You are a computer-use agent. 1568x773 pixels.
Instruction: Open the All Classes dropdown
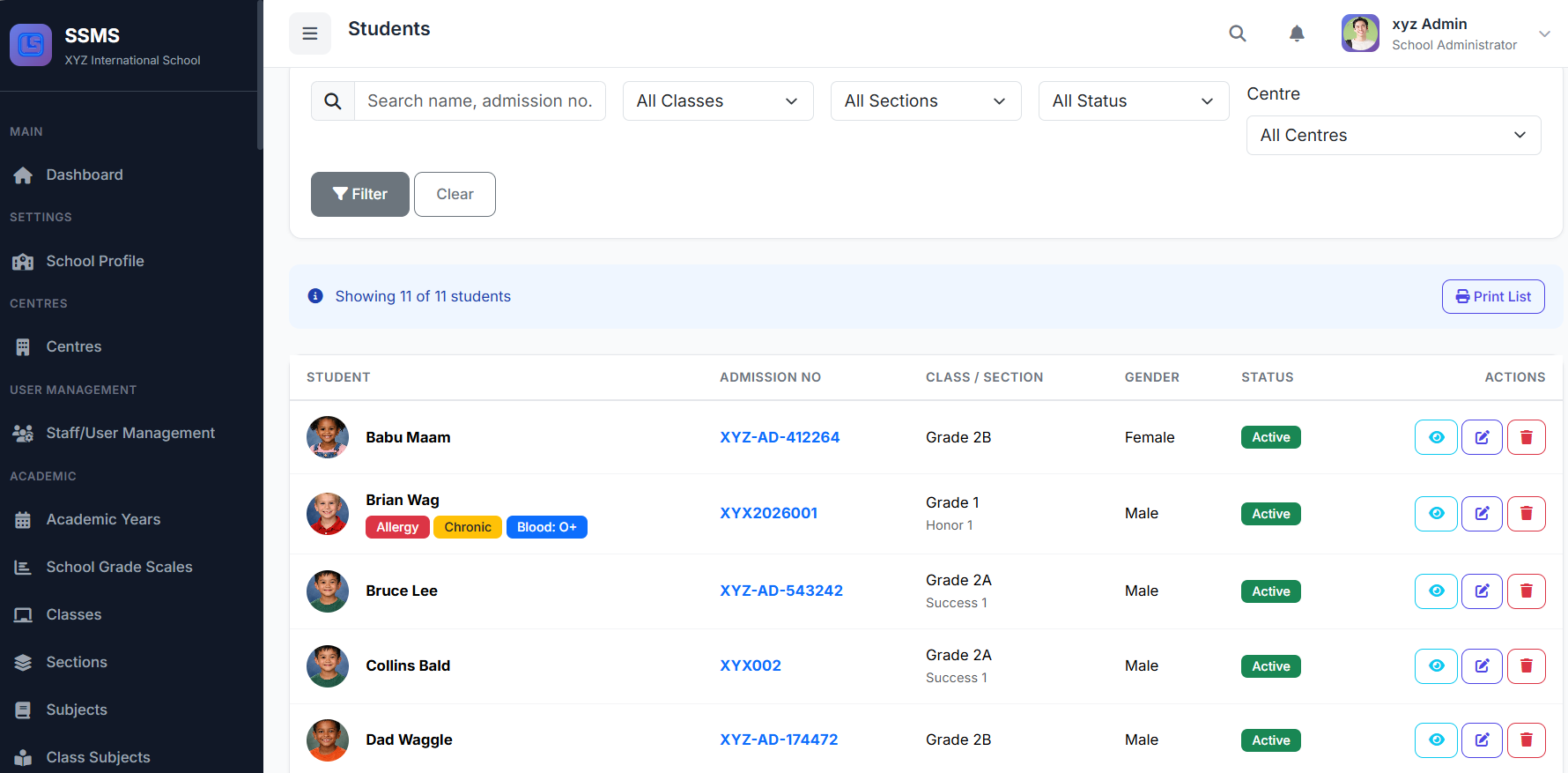click(x=718, y=101)
